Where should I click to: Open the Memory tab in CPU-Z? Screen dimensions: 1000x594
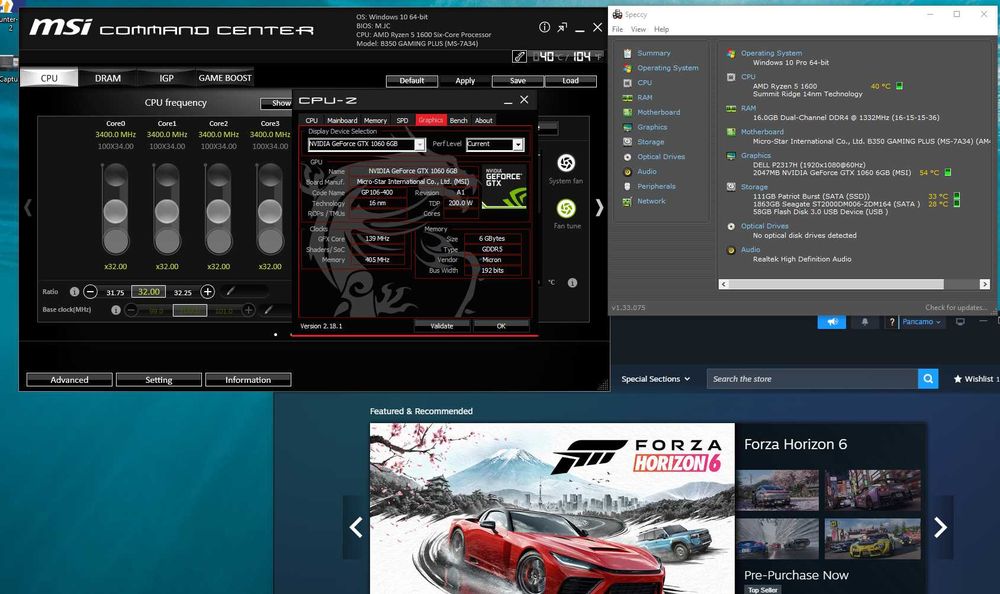[375, 121]
